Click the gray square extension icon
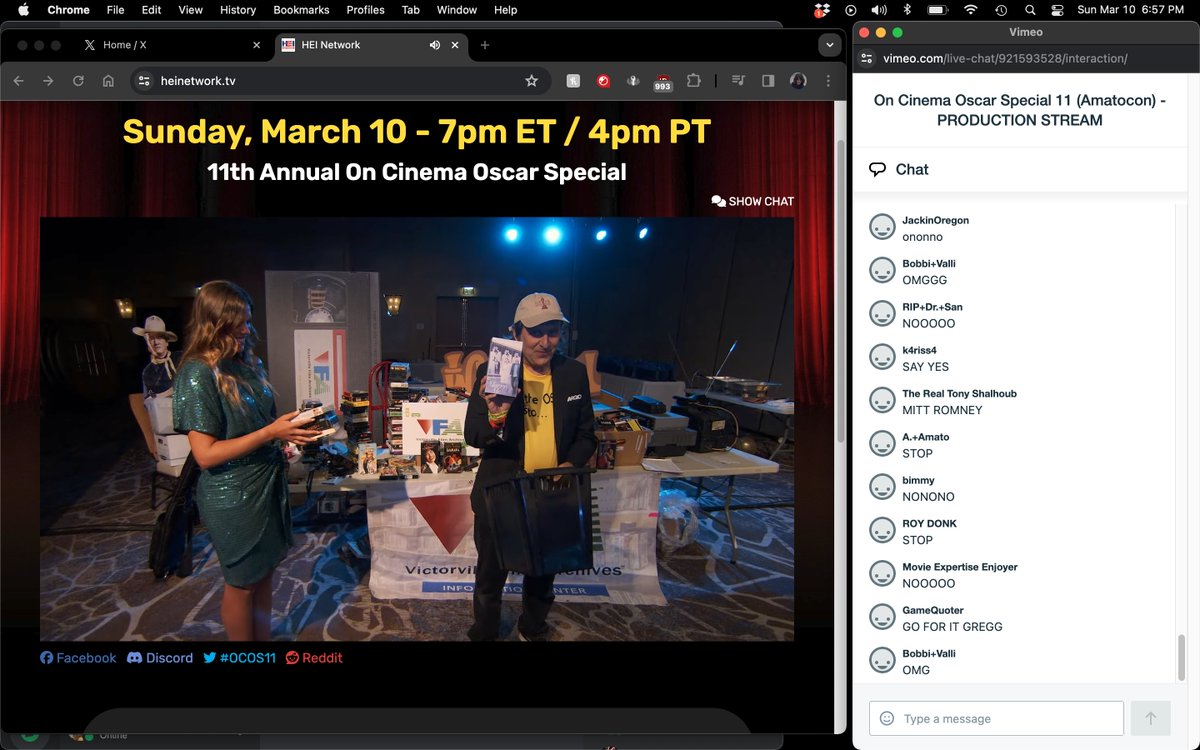 tap(573, 81)
